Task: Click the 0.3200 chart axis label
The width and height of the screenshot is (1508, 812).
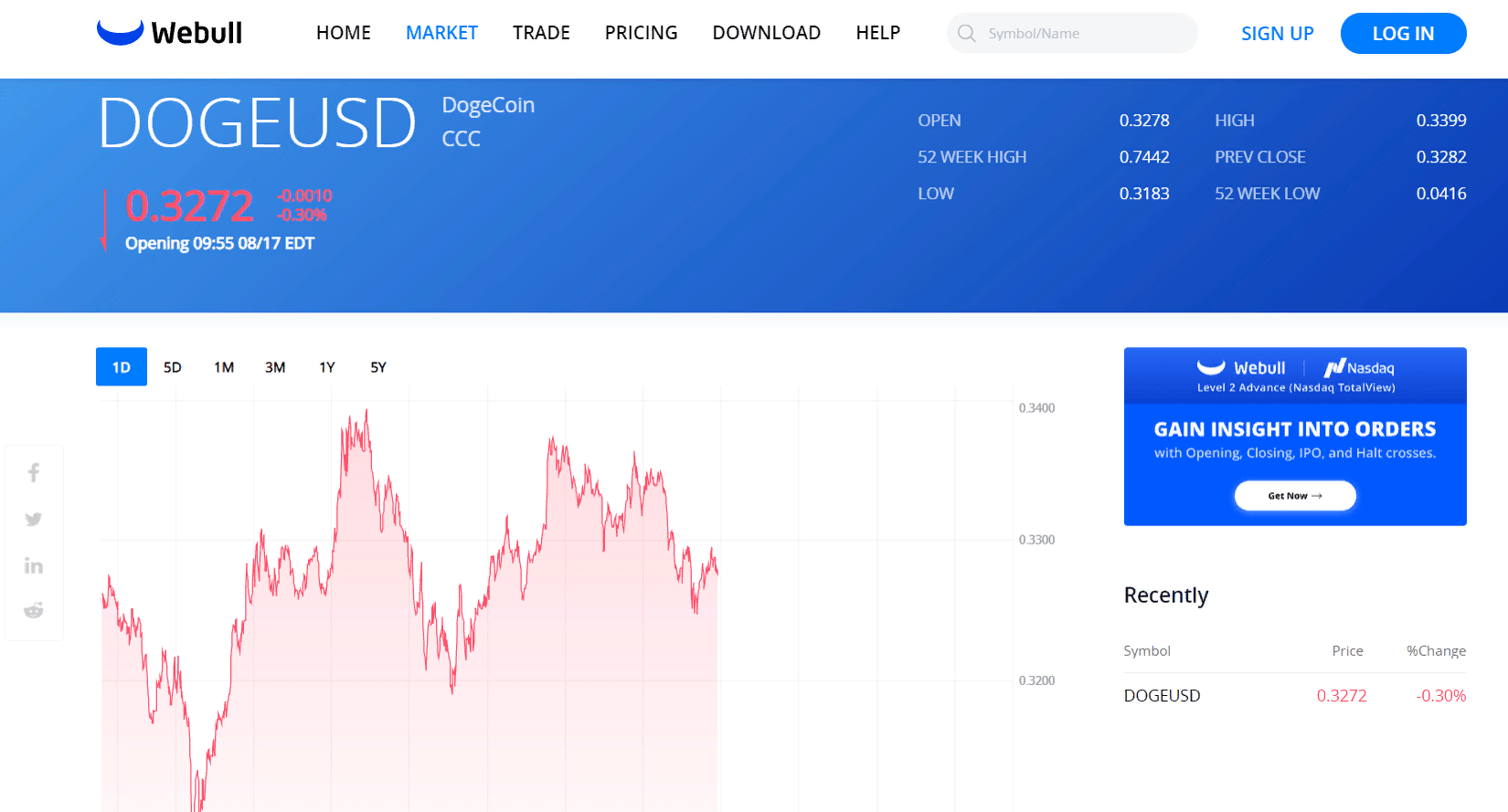Action: pyautogui.click(x=1036, y=680)
